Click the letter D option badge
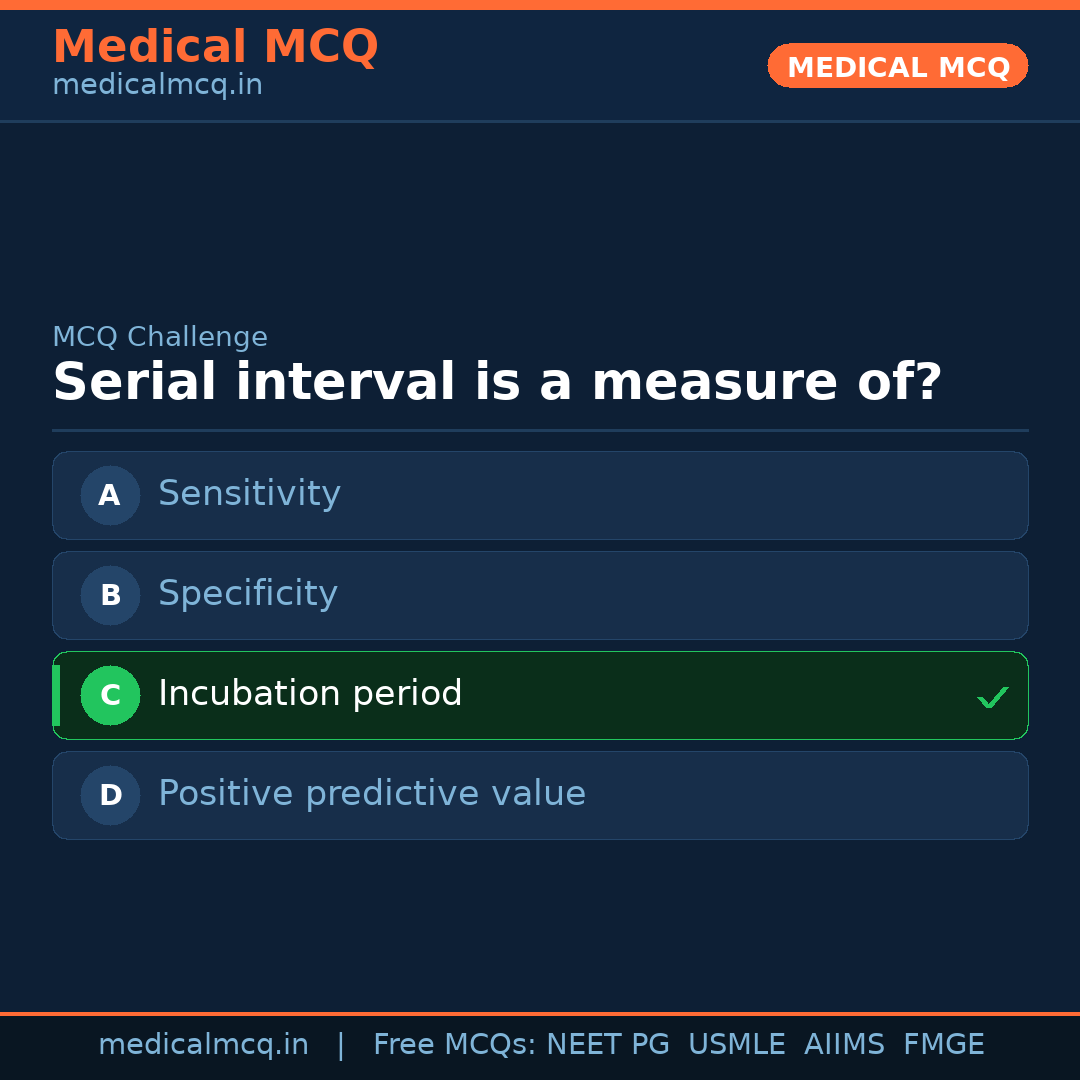Viewport: 1080px width, 1080px height. pyautogui.click(x=110, y=795)
